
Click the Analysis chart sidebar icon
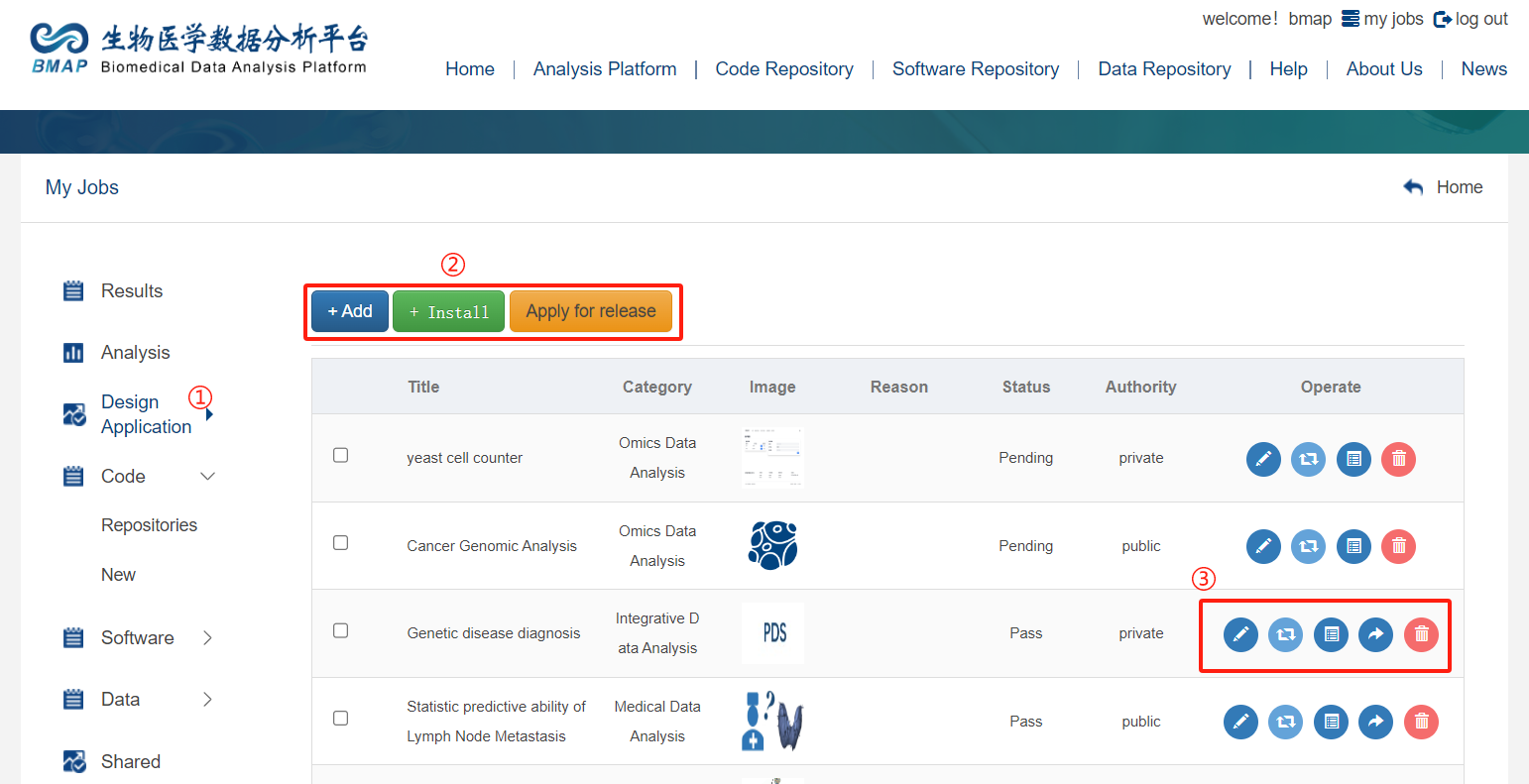pyautogui.click(x=73, y=353)
